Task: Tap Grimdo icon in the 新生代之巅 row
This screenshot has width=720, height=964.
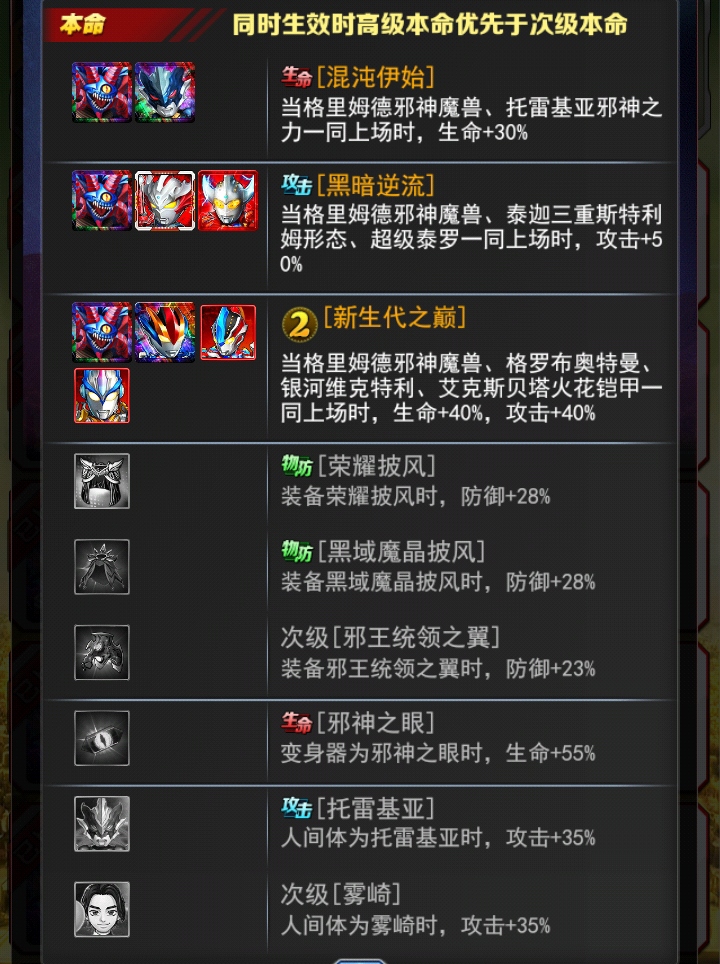Action: click(x=101, y=332)
